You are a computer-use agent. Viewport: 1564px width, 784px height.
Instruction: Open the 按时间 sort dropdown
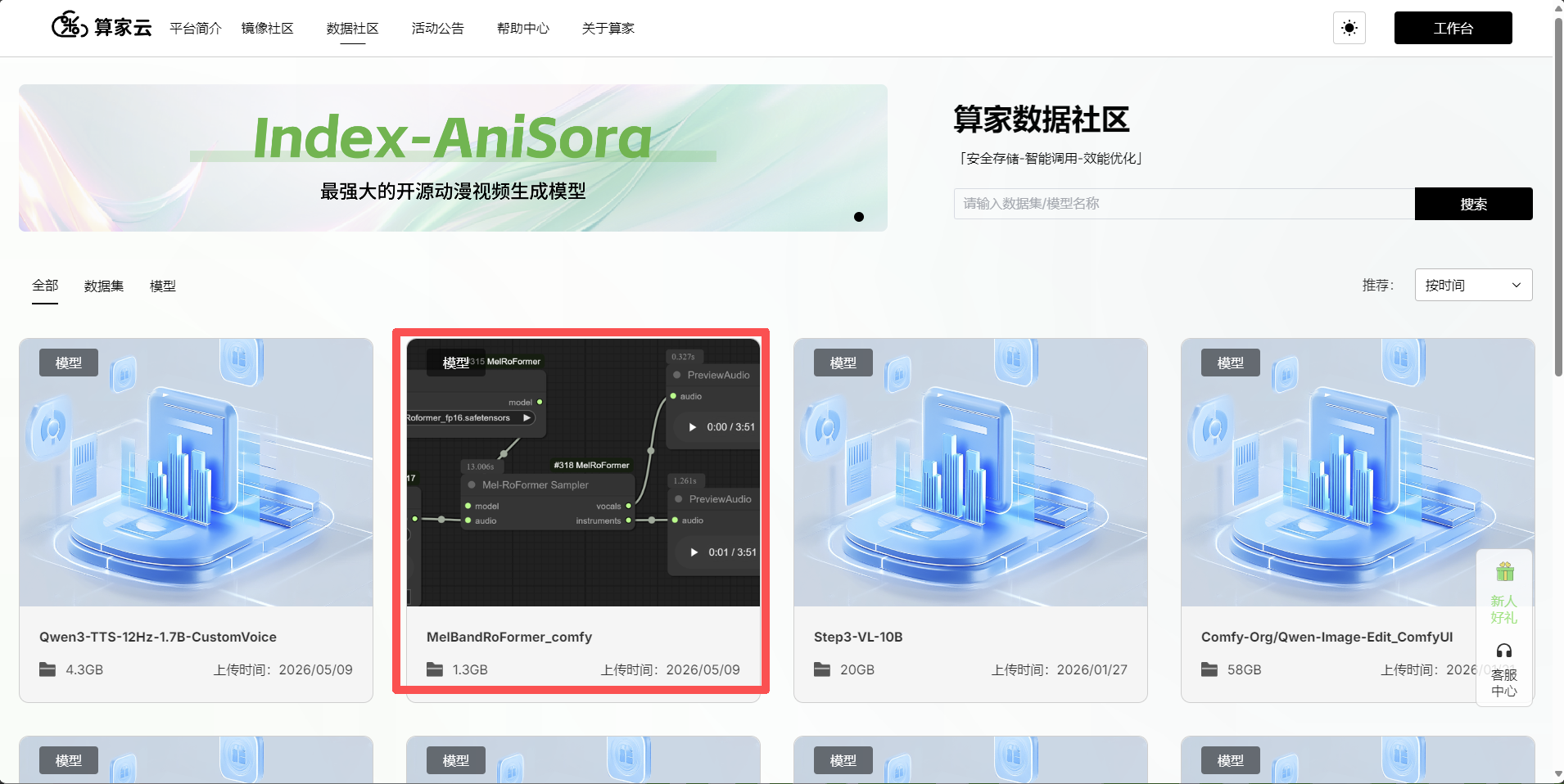tap(1473, 285)
